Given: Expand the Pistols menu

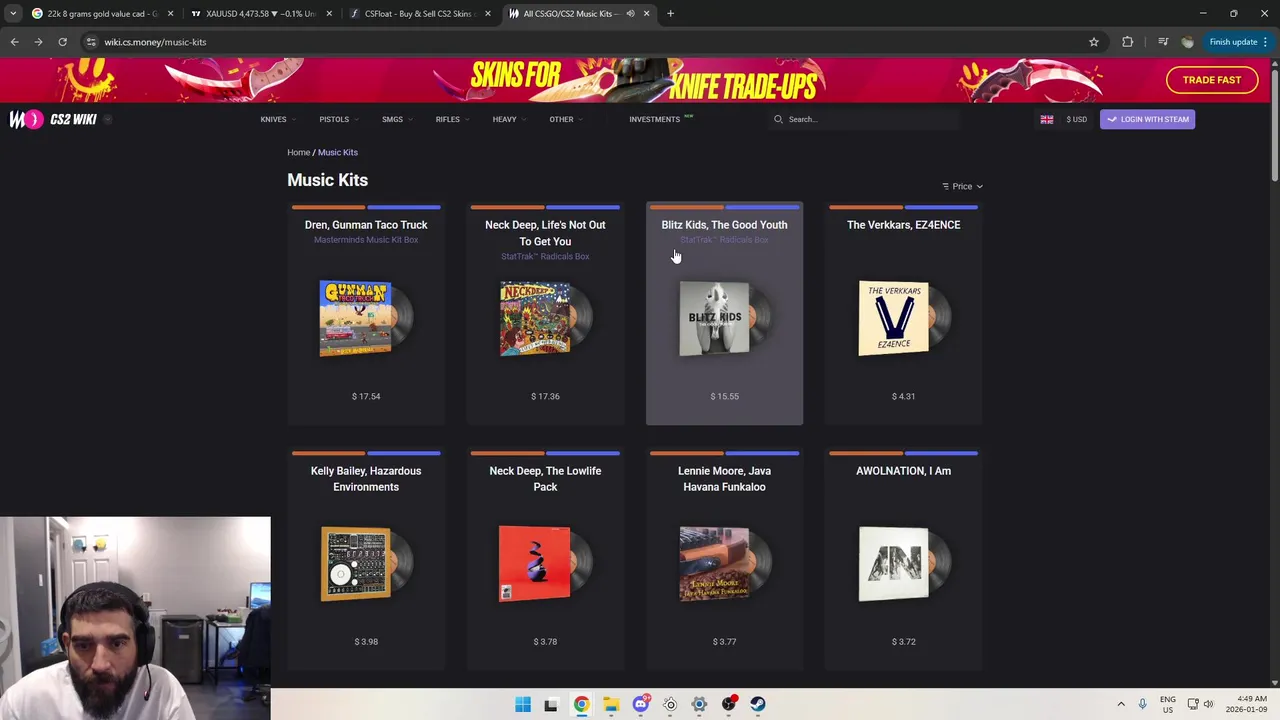Looking at the screenshot, I should click(338, 119).
